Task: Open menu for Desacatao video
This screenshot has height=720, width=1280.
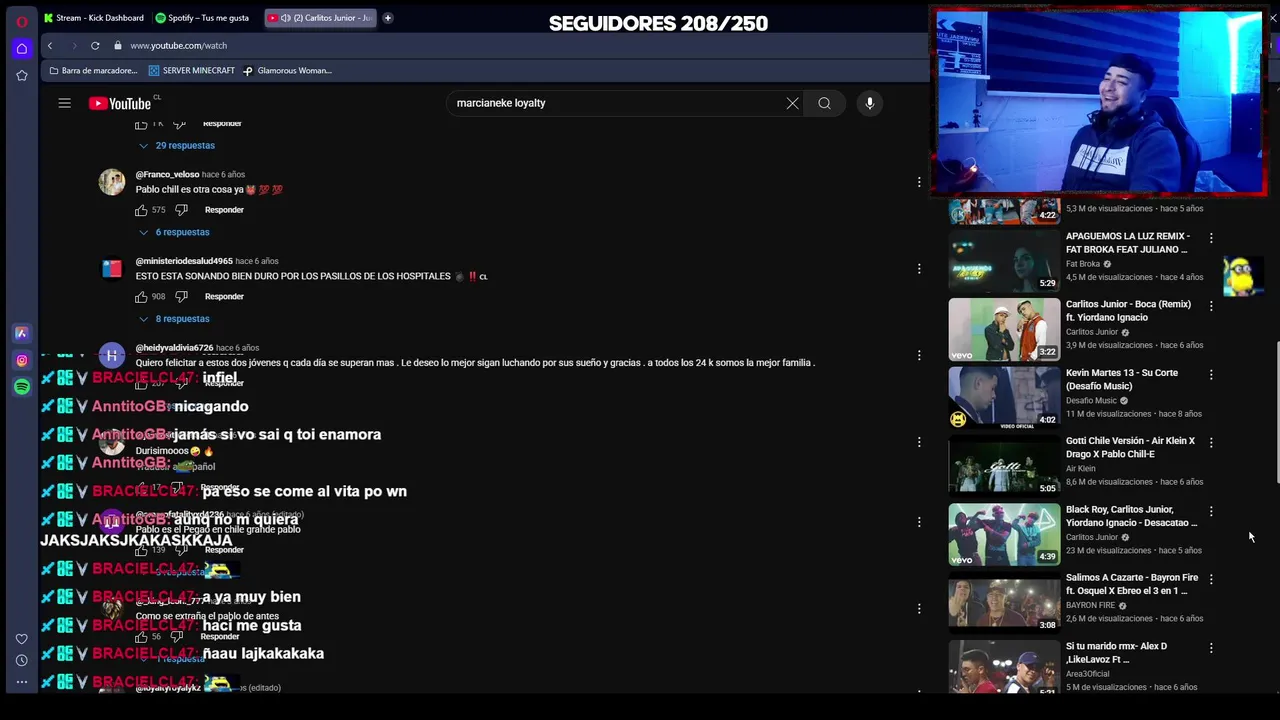Action: point(1211,511)
